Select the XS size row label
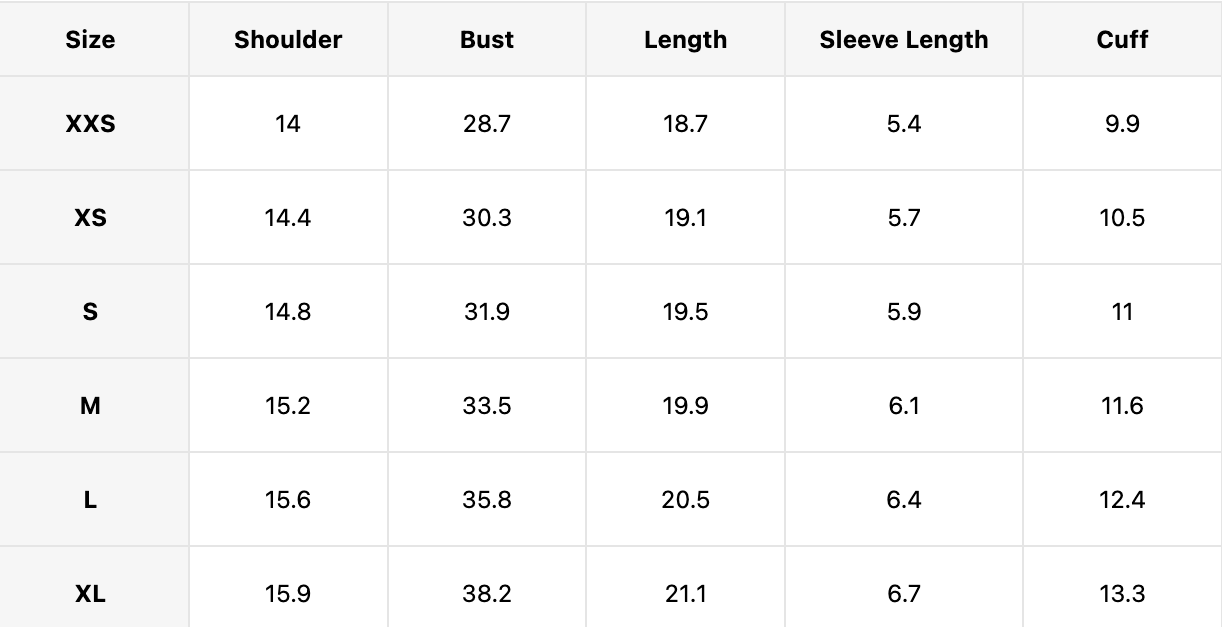The height and width of the screenshot is (627, 1222). [90, 218]
